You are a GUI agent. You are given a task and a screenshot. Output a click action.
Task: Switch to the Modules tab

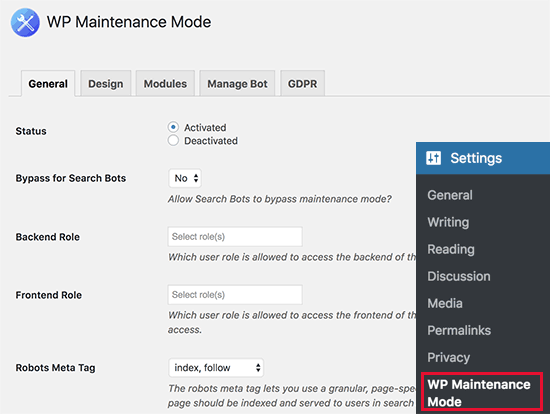coord(165,84)
